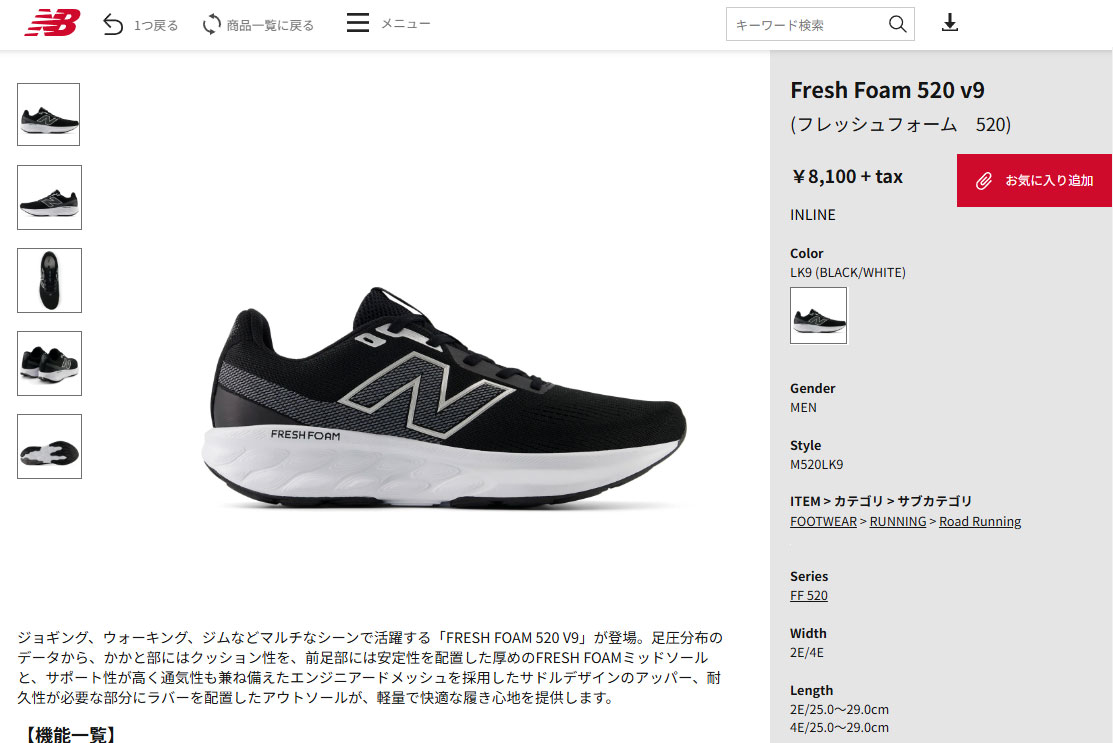Select the shoe pair thumbnail

(x=49, y=363)
